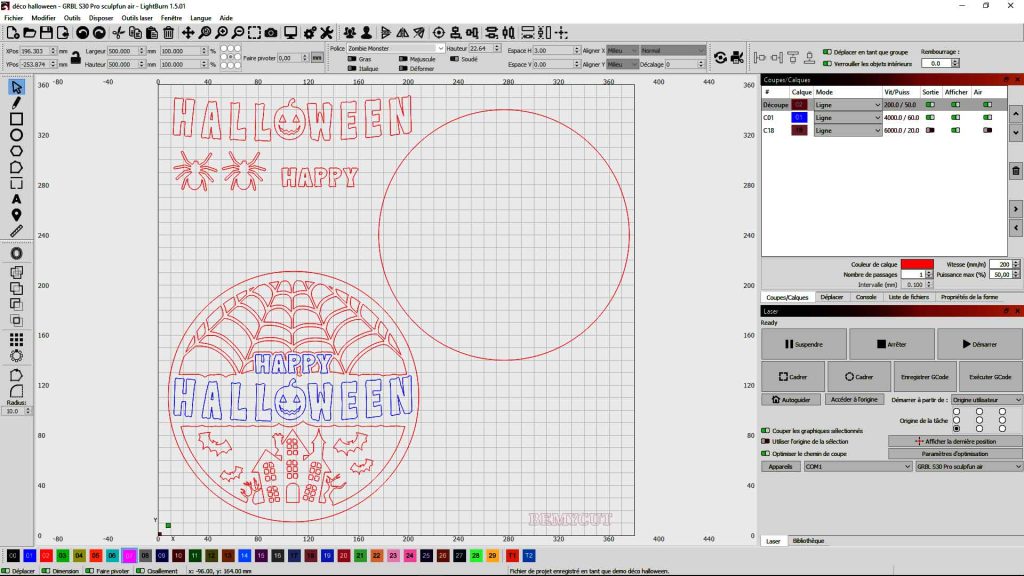Open the camera capture tool in toolbar

click(x=271, y=33)
